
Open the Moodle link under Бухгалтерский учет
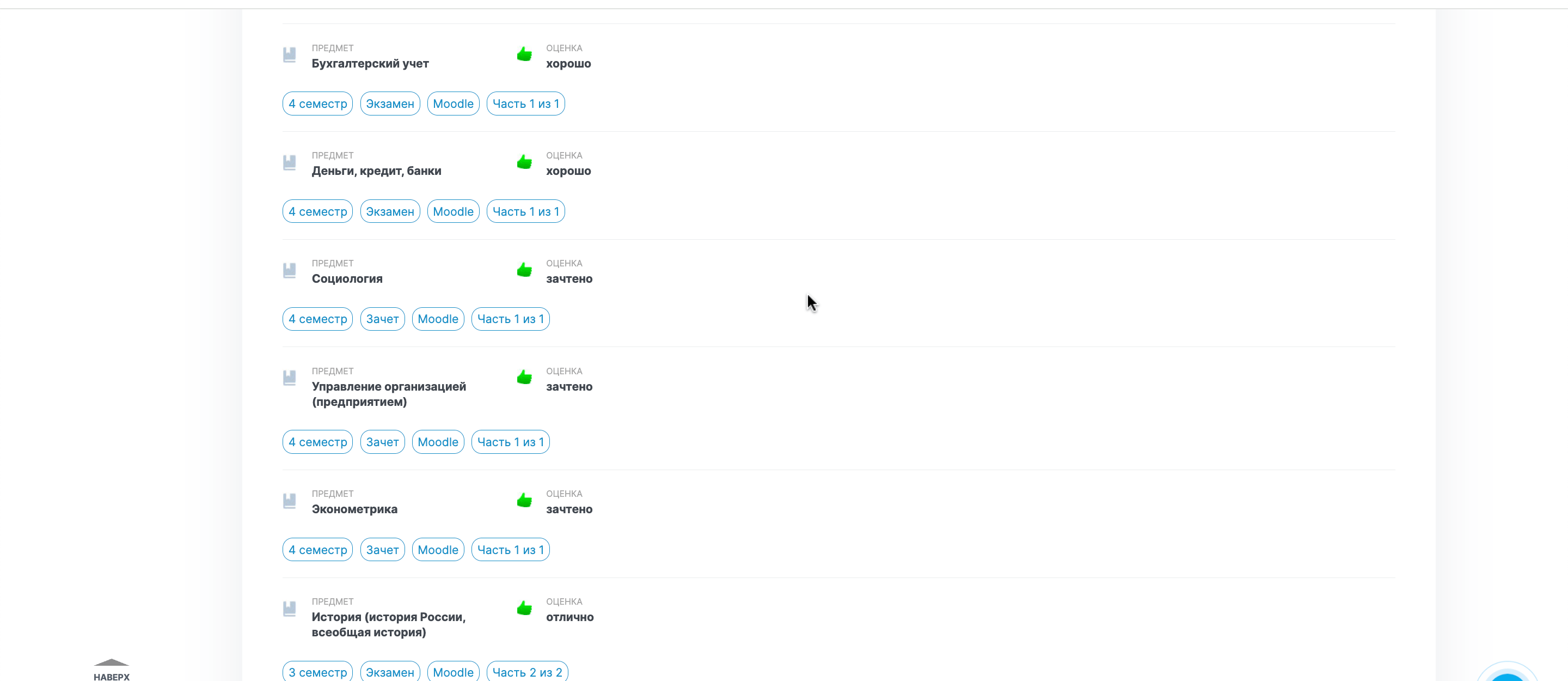tap(453, 104)
